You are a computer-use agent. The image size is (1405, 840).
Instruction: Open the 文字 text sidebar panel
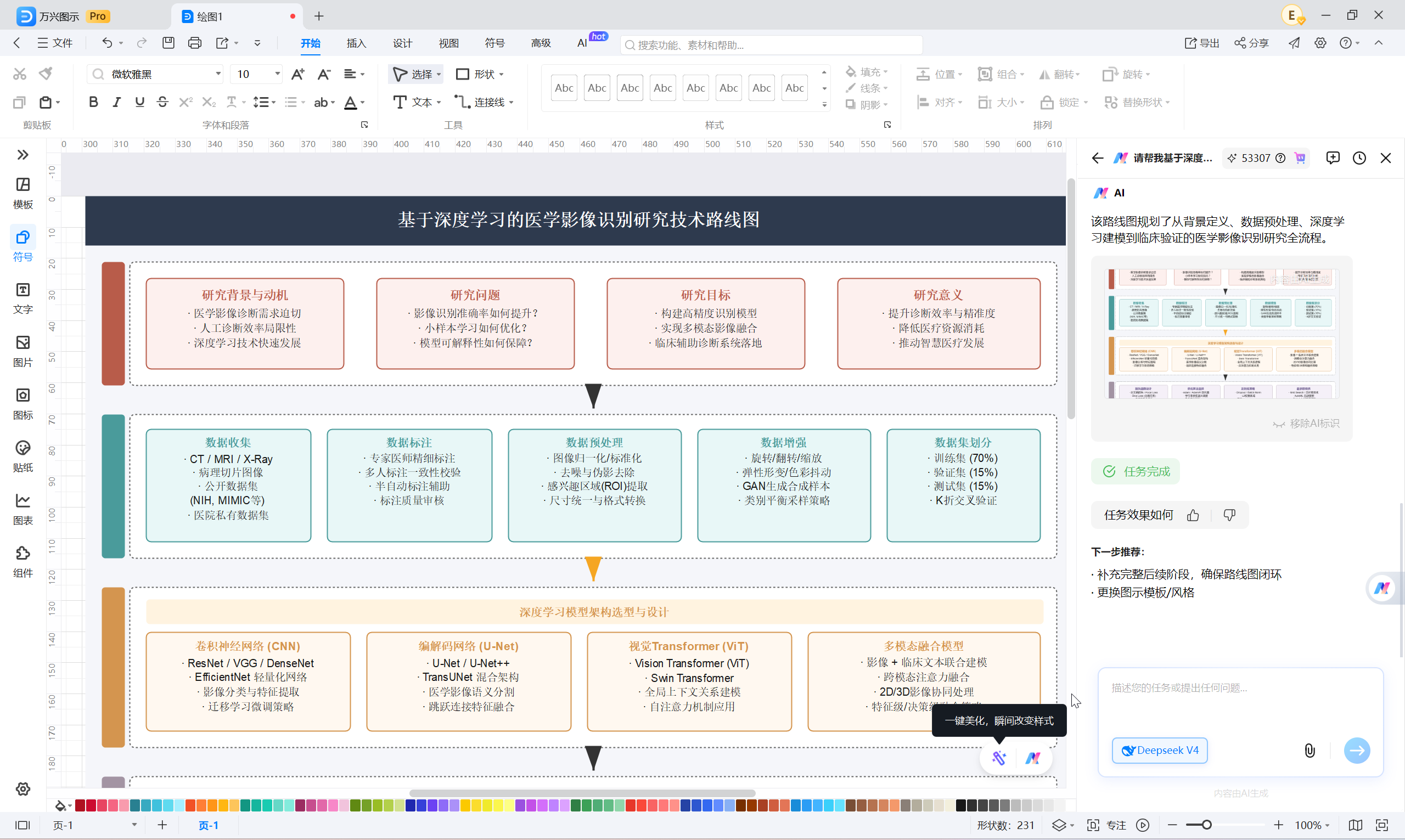[x=23, y=298]
